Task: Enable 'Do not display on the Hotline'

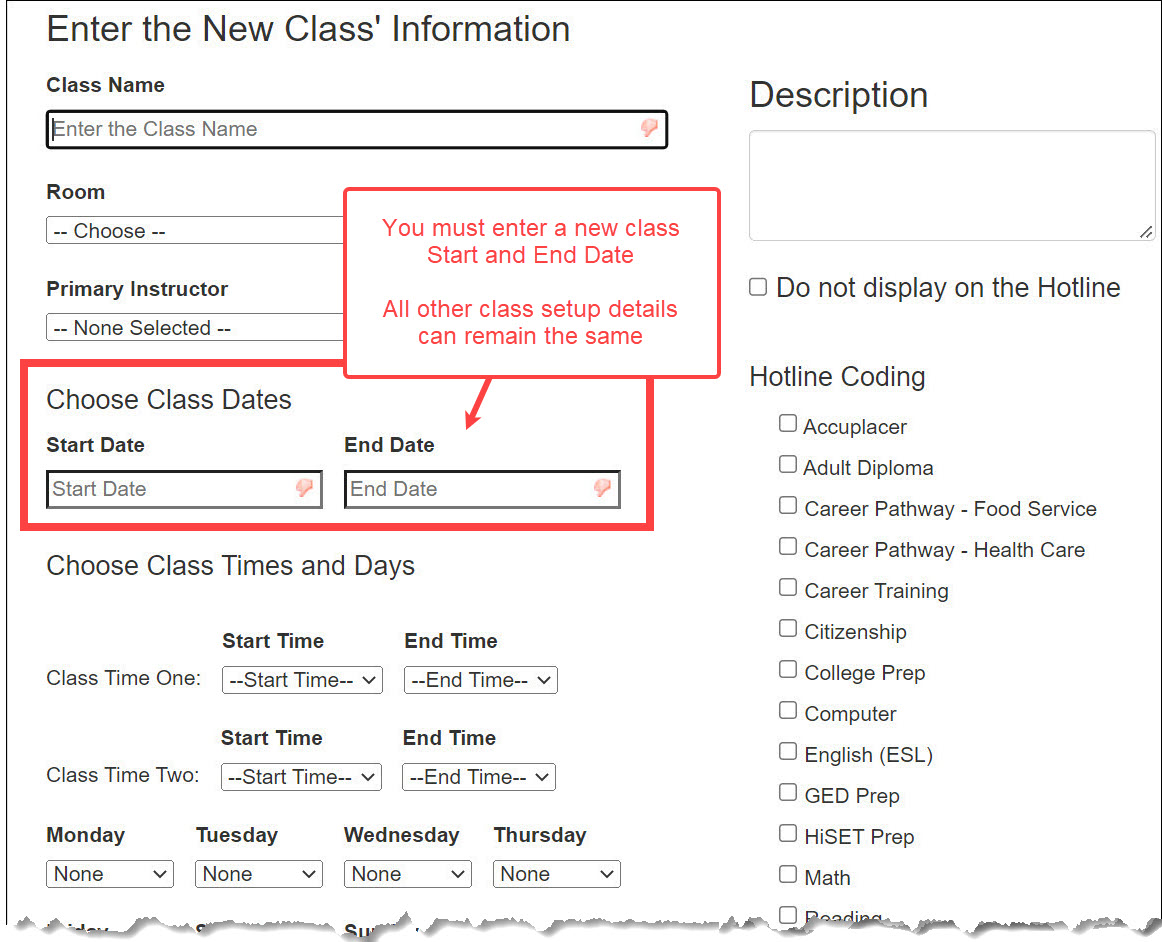Action: (x=757, y=287)
